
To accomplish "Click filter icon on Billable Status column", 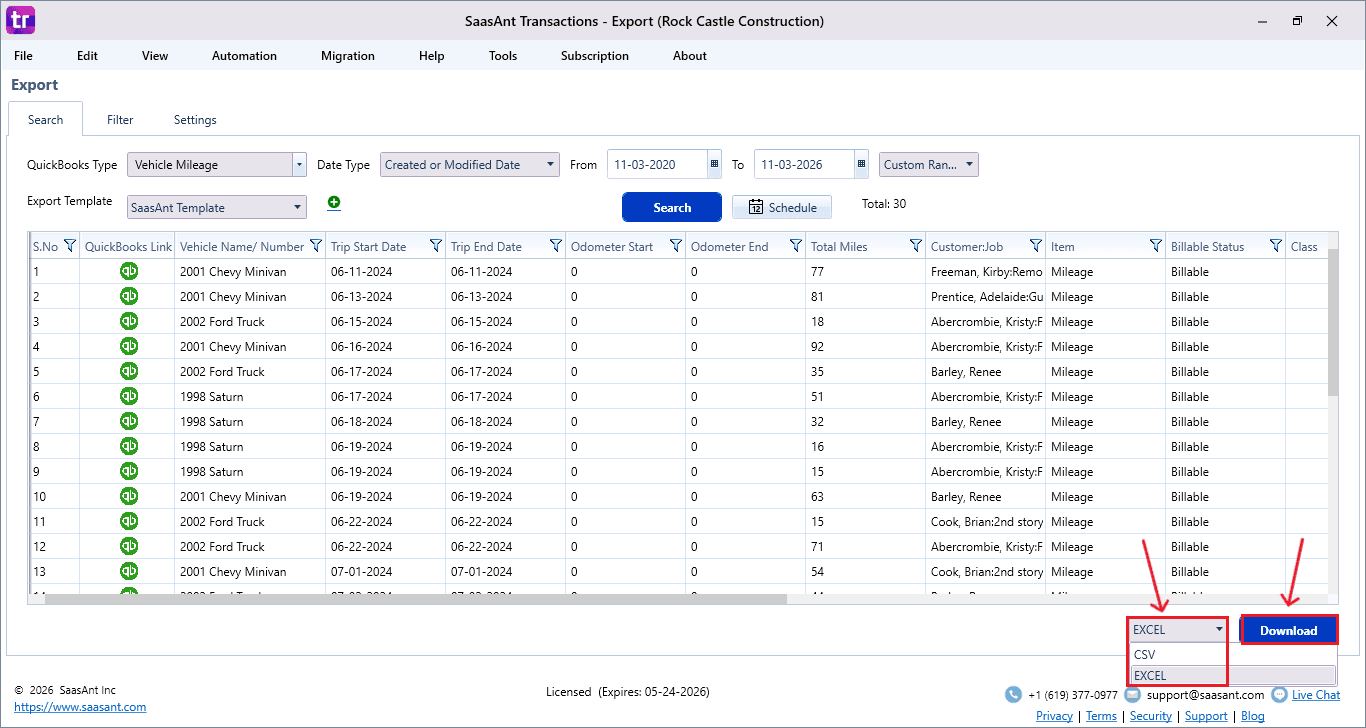I will pos(1275,246).
